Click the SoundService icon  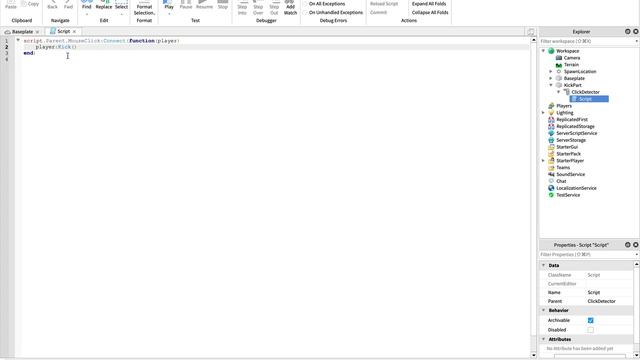pyautogui.click(x=551, y=174)
